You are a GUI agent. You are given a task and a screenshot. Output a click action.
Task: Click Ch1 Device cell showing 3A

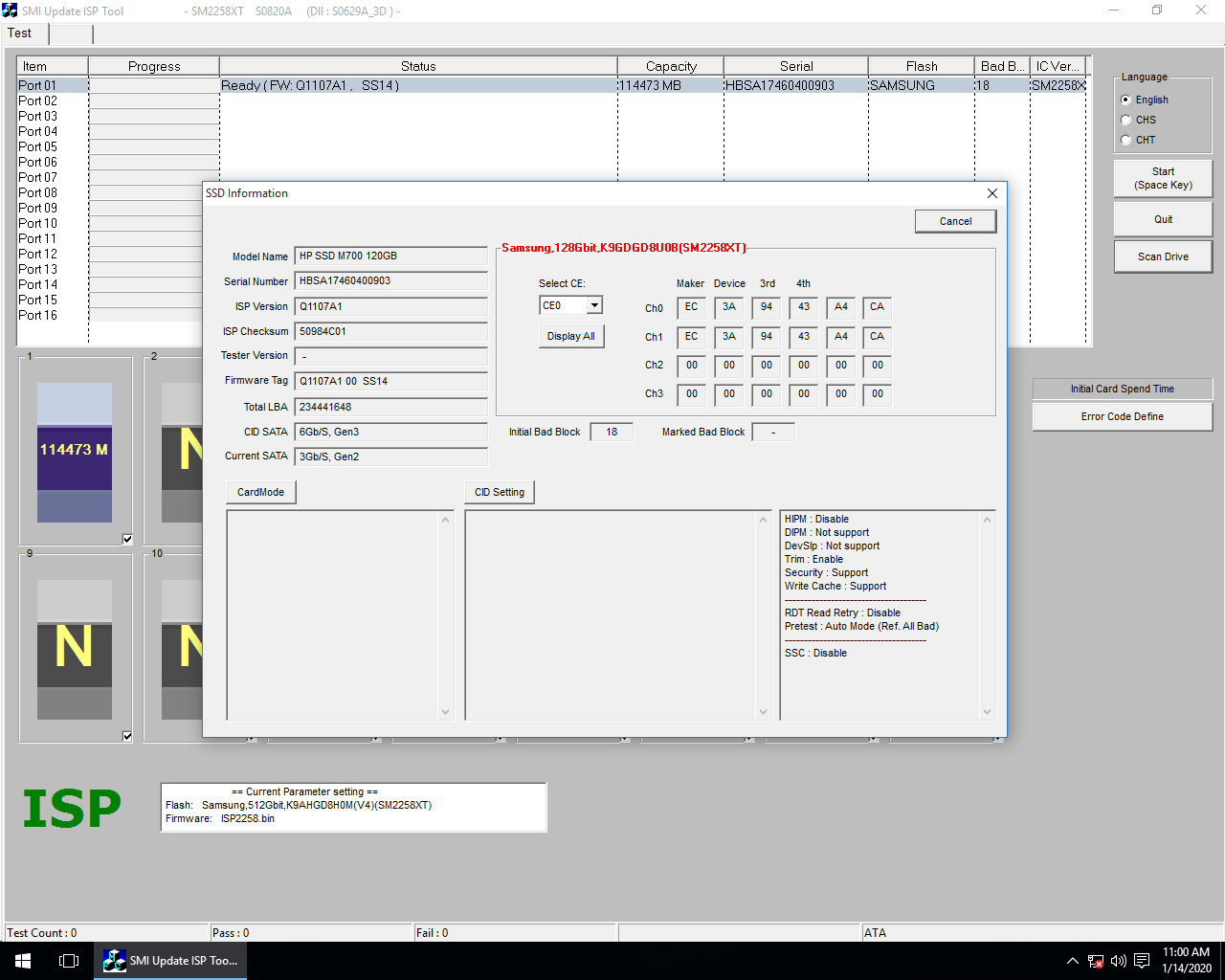tap(729, 338)
